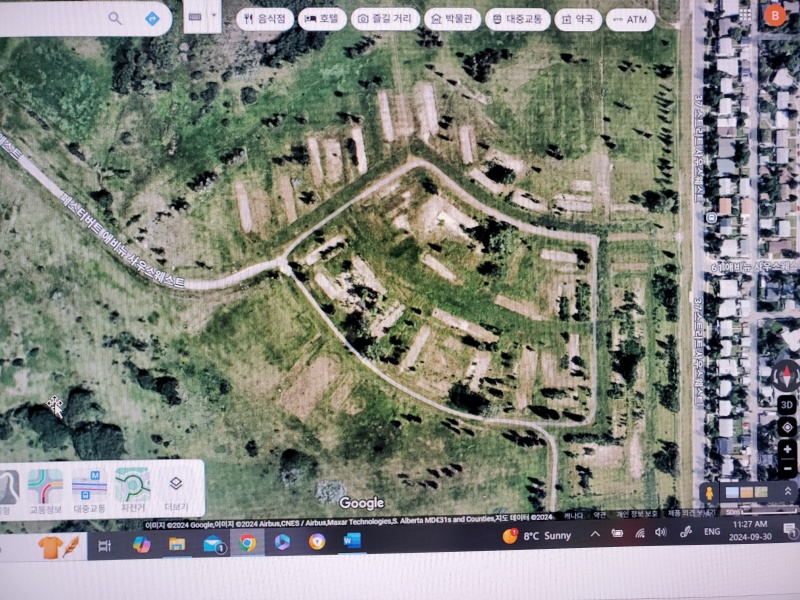Image resolution: width=800 pixels, height=600 pixels.
Task: Show my location on the map
Action: click(788, 427)
